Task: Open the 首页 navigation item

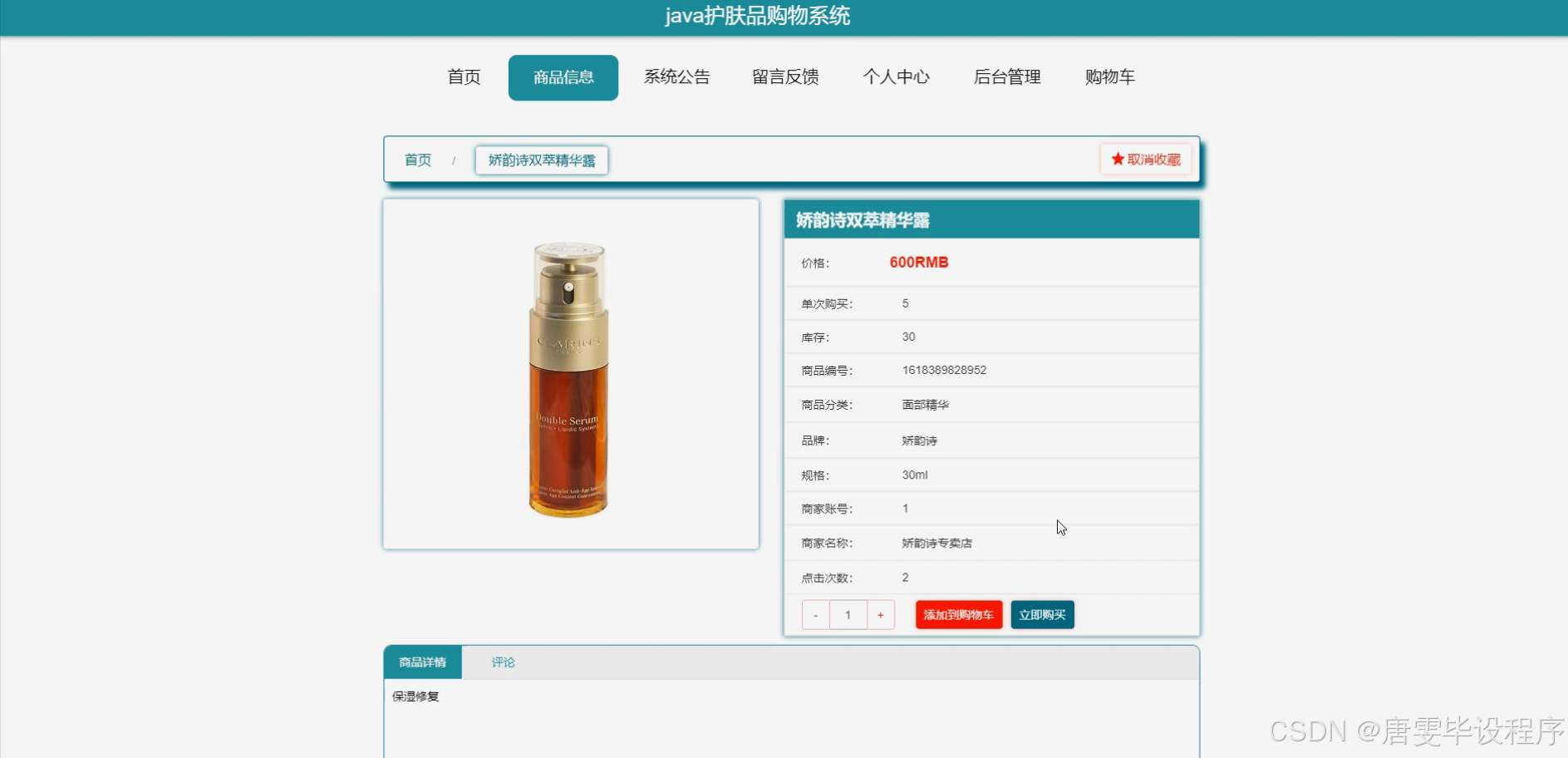Action: [x=464, y=77]
